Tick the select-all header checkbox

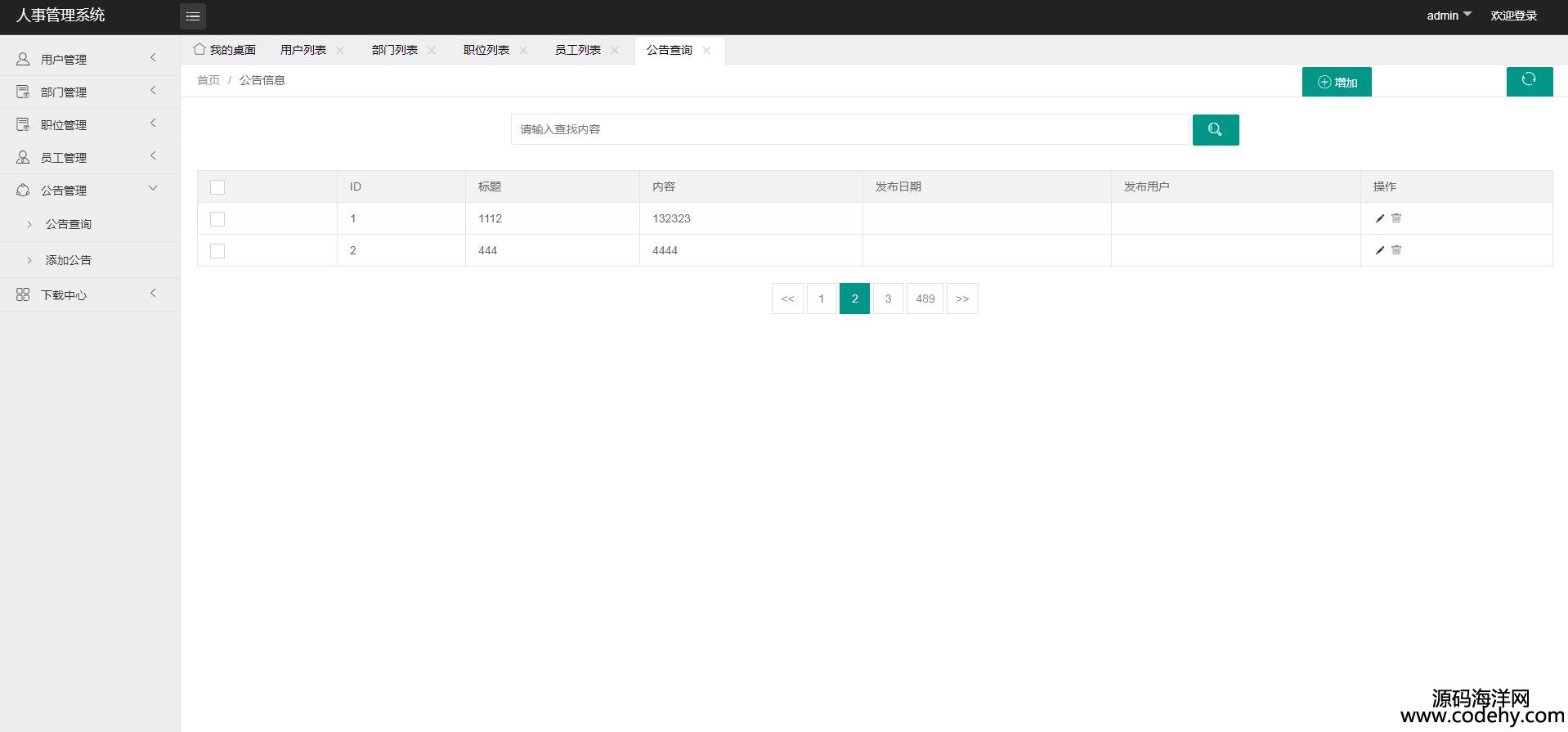[x=217, y=187]
